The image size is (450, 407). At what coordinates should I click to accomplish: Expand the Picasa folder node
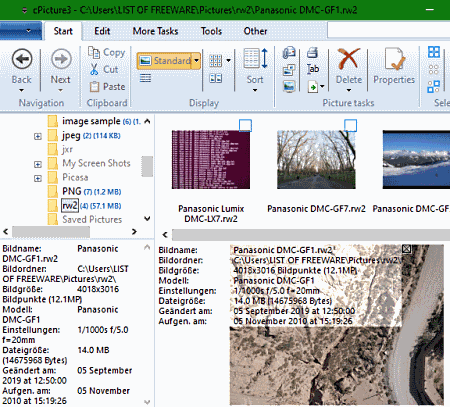tap(38, 178)
